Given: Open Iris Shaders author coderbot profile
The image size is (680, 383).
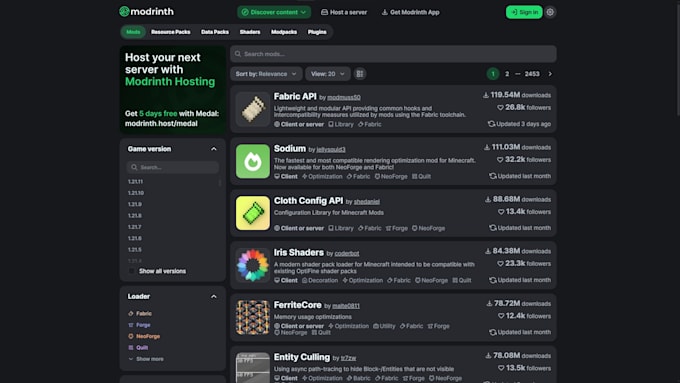Looking at the screenshot, I should pyautogui.click(x=347, y=253).
